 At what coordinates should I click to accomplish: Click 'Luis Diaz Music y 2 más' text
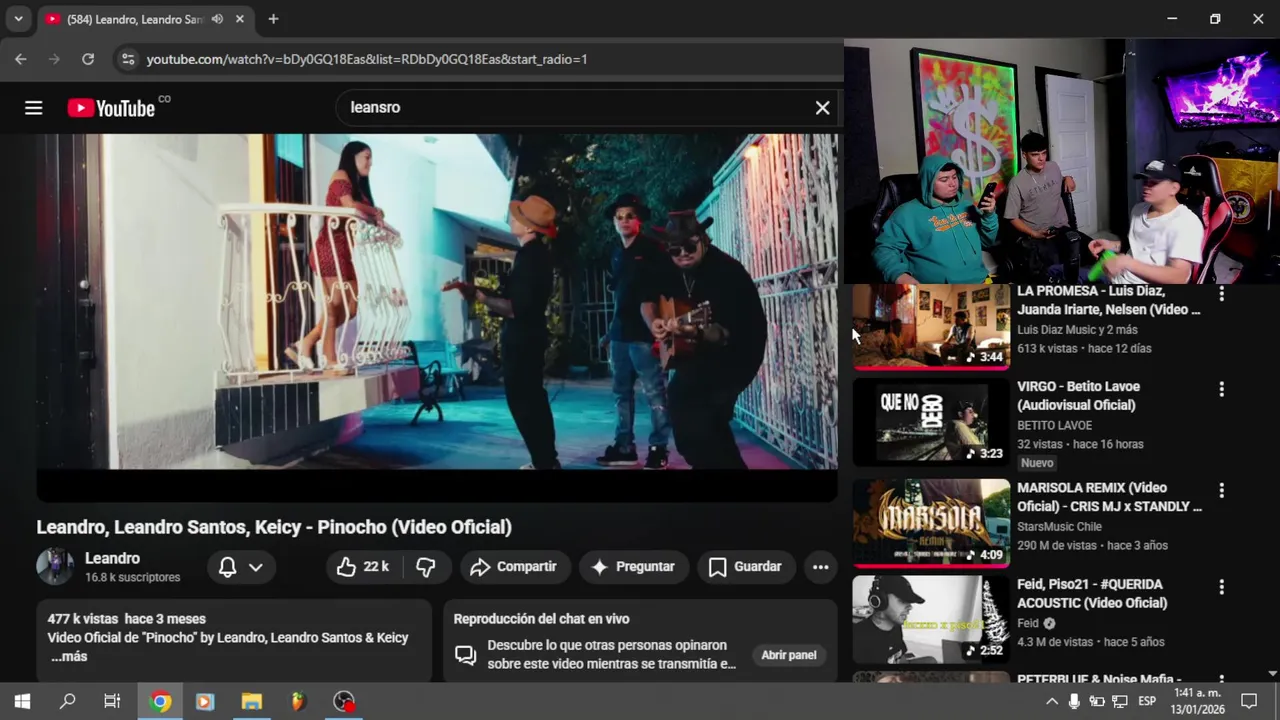coord(1077,330)
